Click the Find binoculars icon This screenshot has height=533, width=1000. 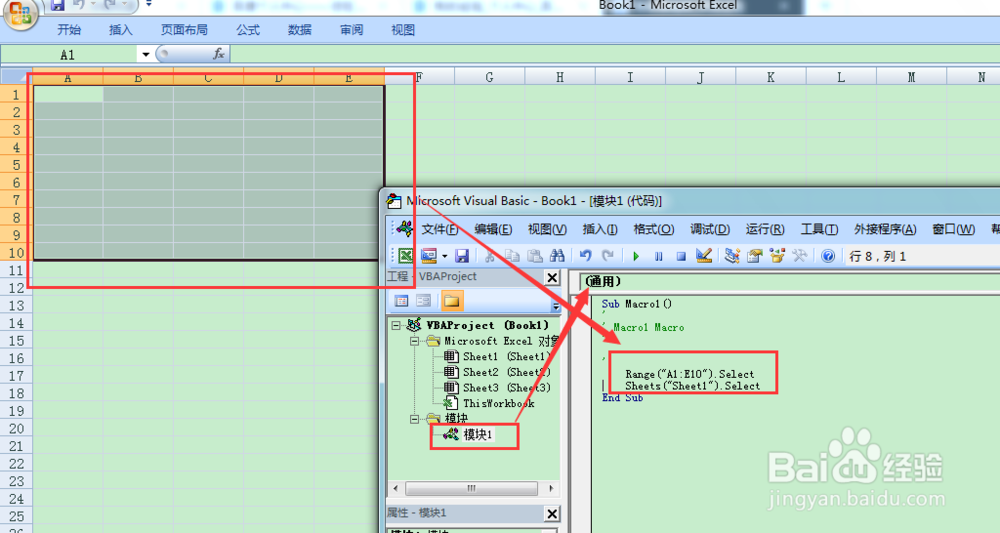pyautogui.click(x=557, y=256)
